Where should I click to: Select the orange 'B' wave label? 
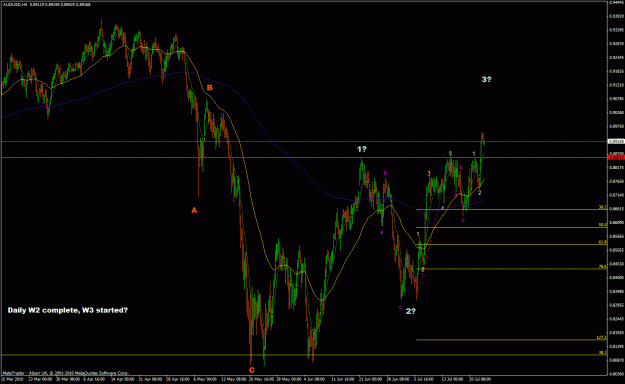(x=209, y=88)
